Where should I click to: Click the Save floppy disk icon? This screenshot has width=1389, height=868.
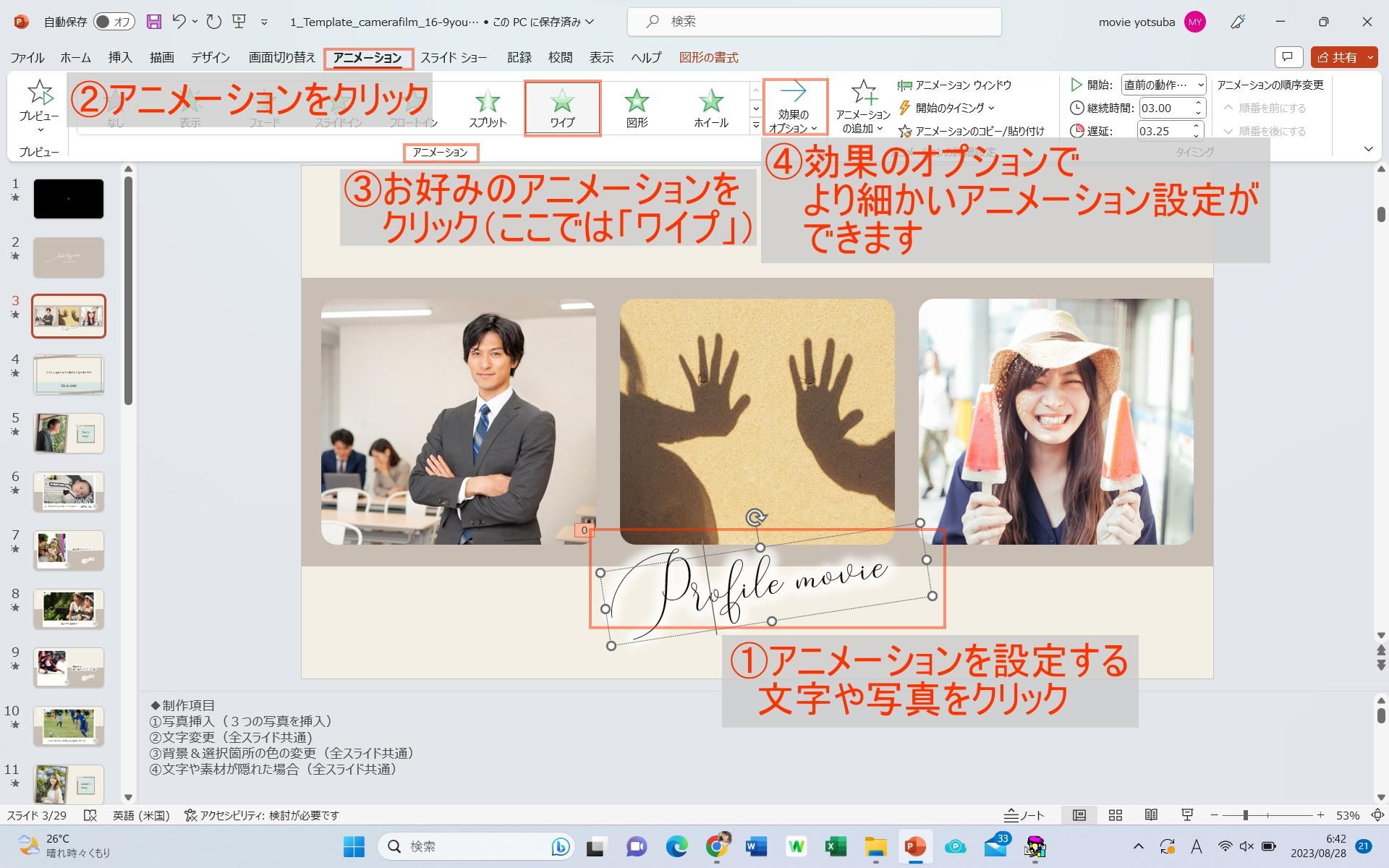[x=153, y=22]
